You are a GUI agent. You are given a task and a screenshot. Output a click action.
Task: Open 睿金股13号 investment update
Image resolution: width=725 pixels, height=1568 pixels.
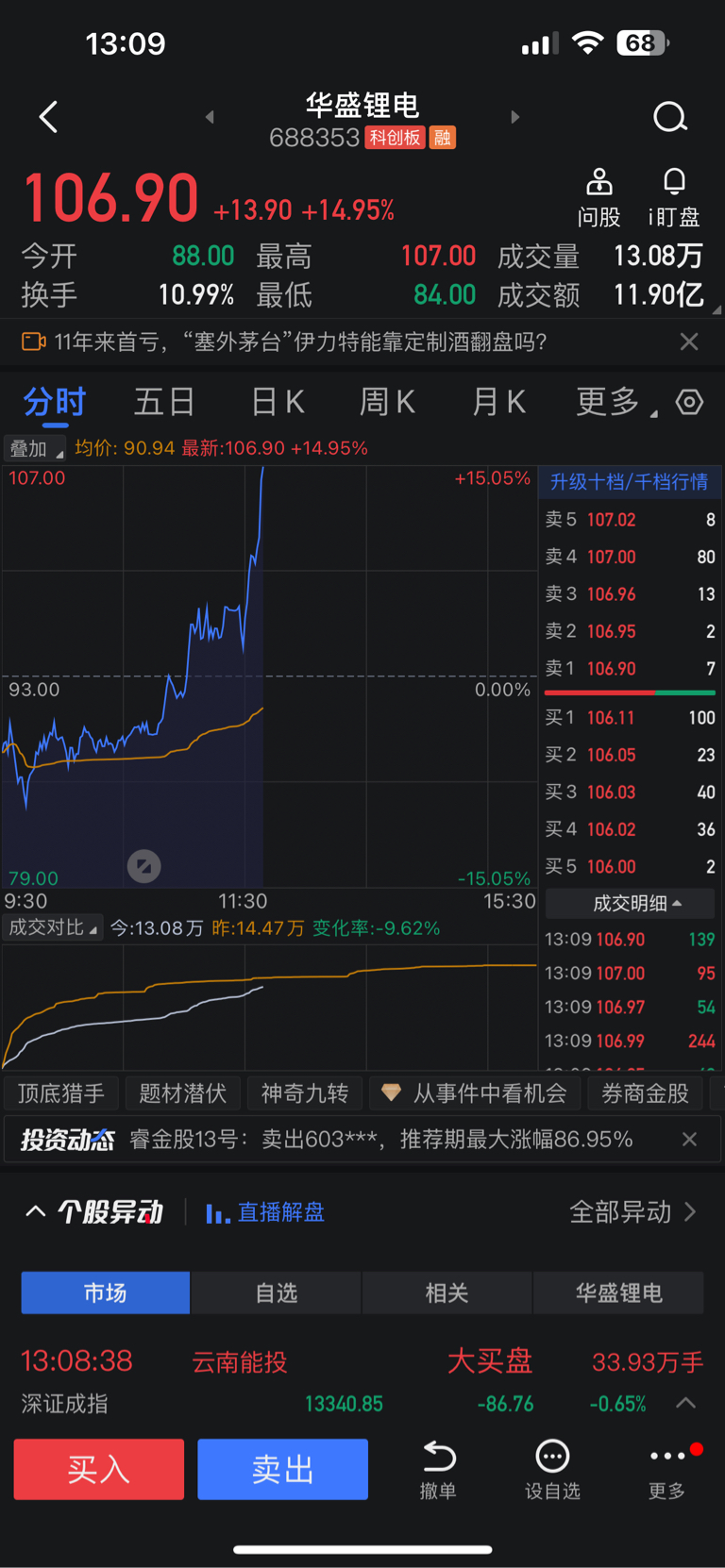coord(380,1140)
